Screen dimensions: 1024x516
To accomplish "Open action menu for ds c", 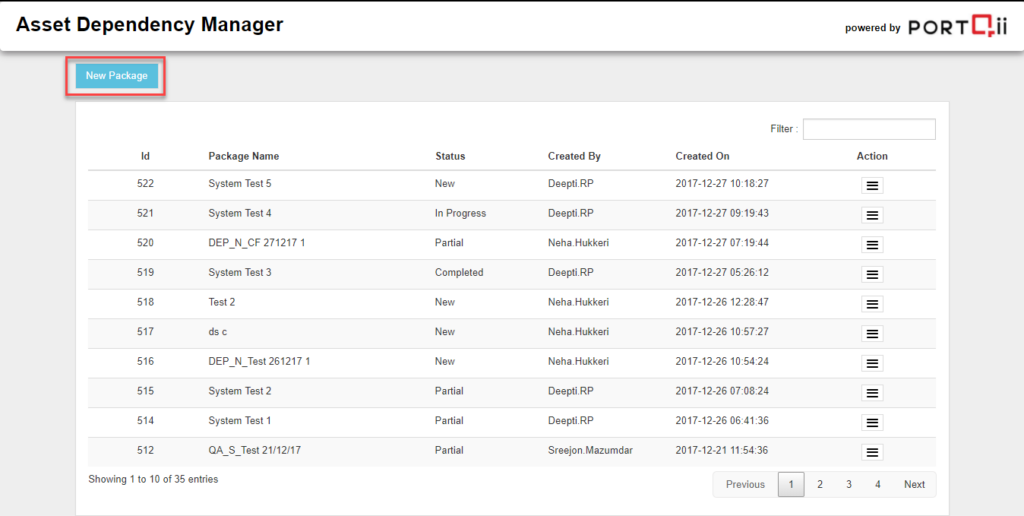I will 872,334.
